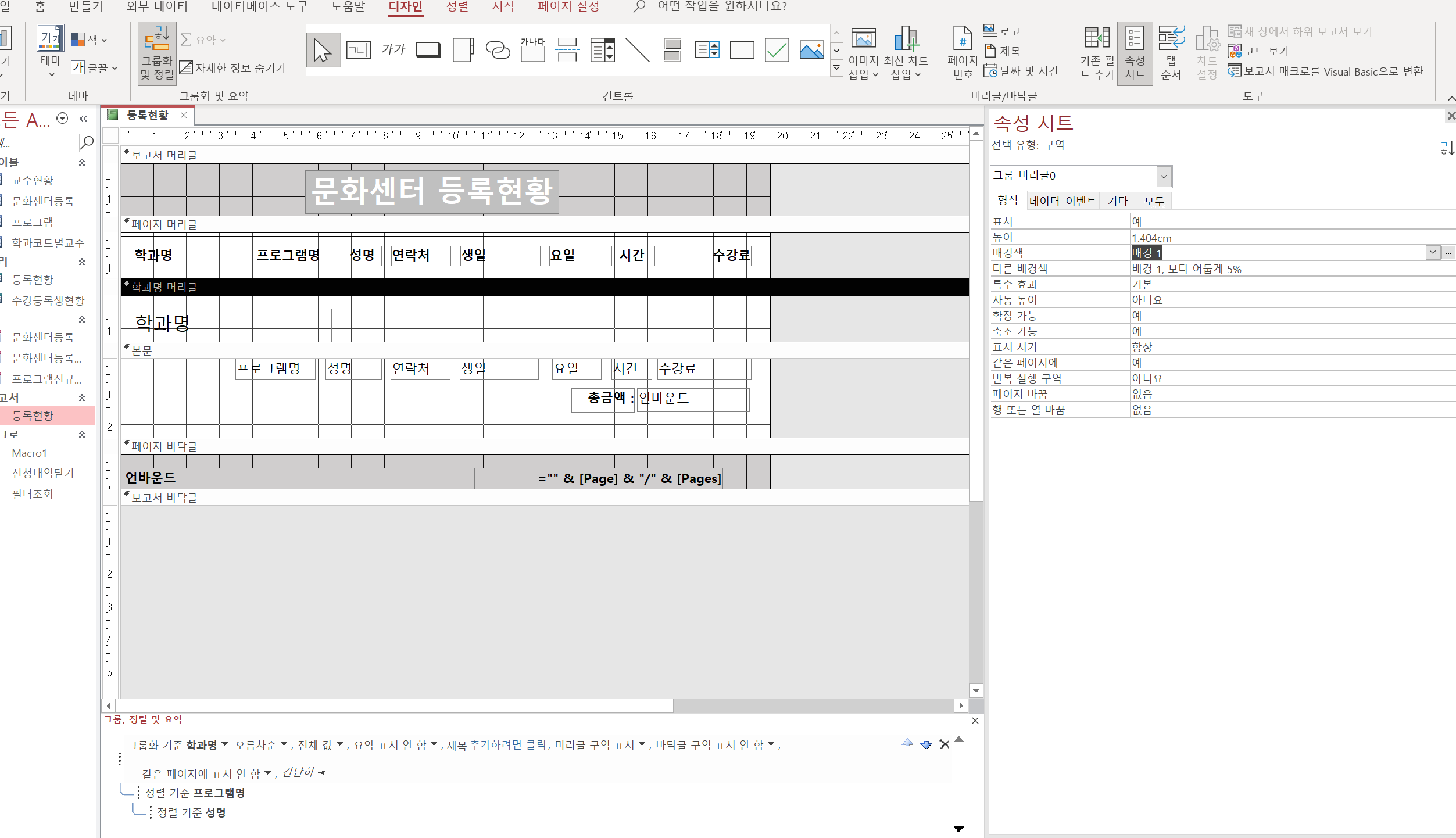Select the check box control icon
Viewport: 1456px width, 838px height.
pos(777,50)
